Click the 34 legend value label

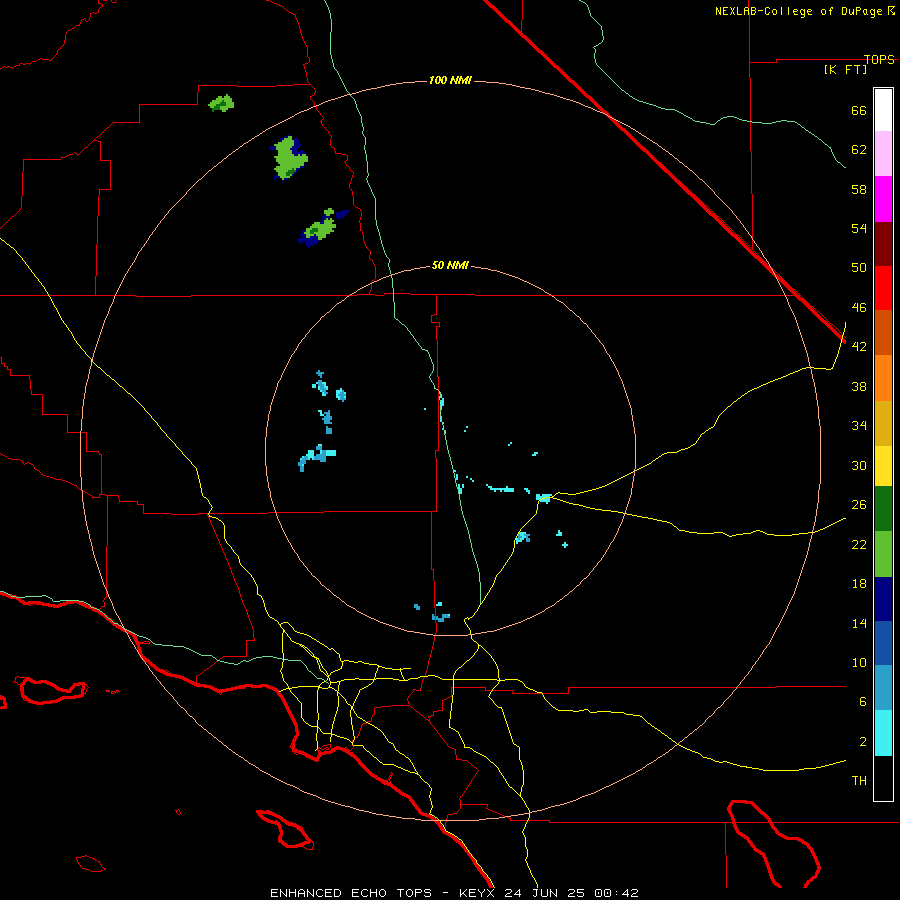pos(859,426)
